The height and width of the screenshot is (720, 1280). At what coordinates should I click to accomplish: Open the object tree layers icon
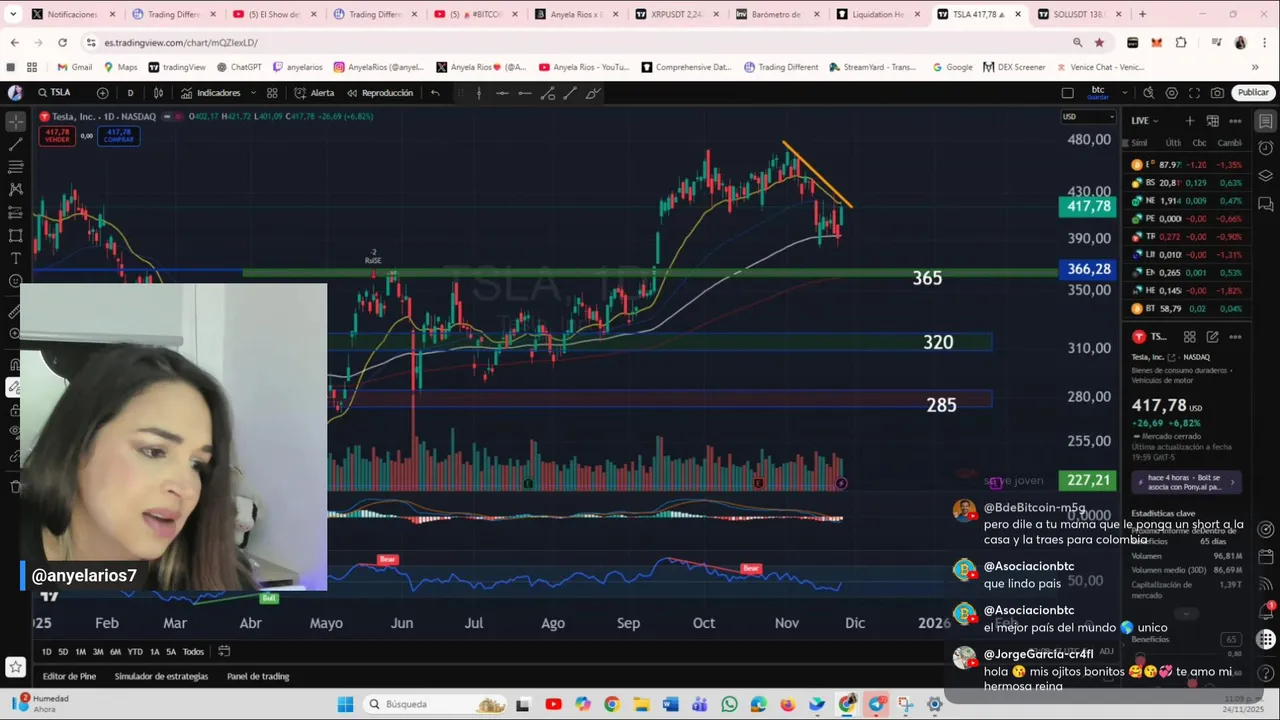1266,175
